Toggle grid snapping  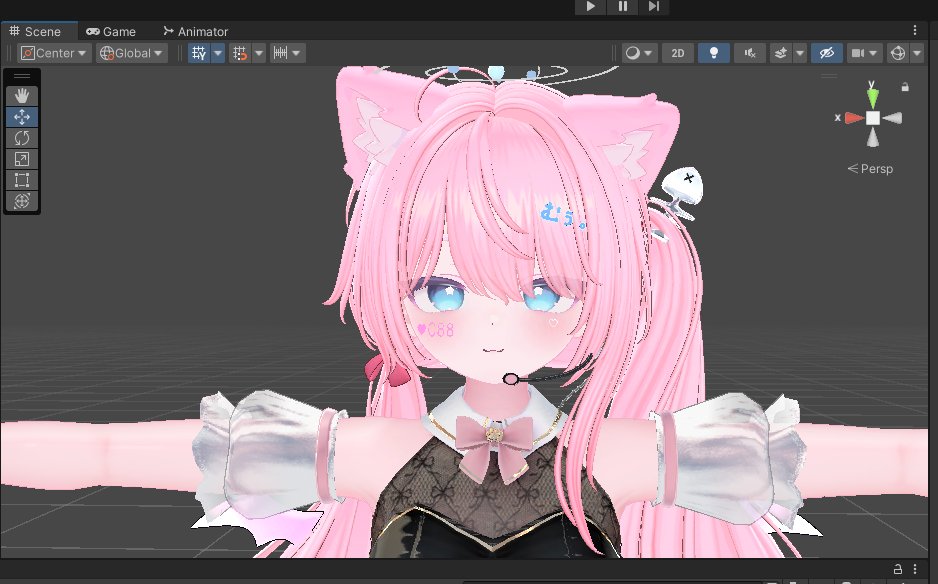[240, 53]
